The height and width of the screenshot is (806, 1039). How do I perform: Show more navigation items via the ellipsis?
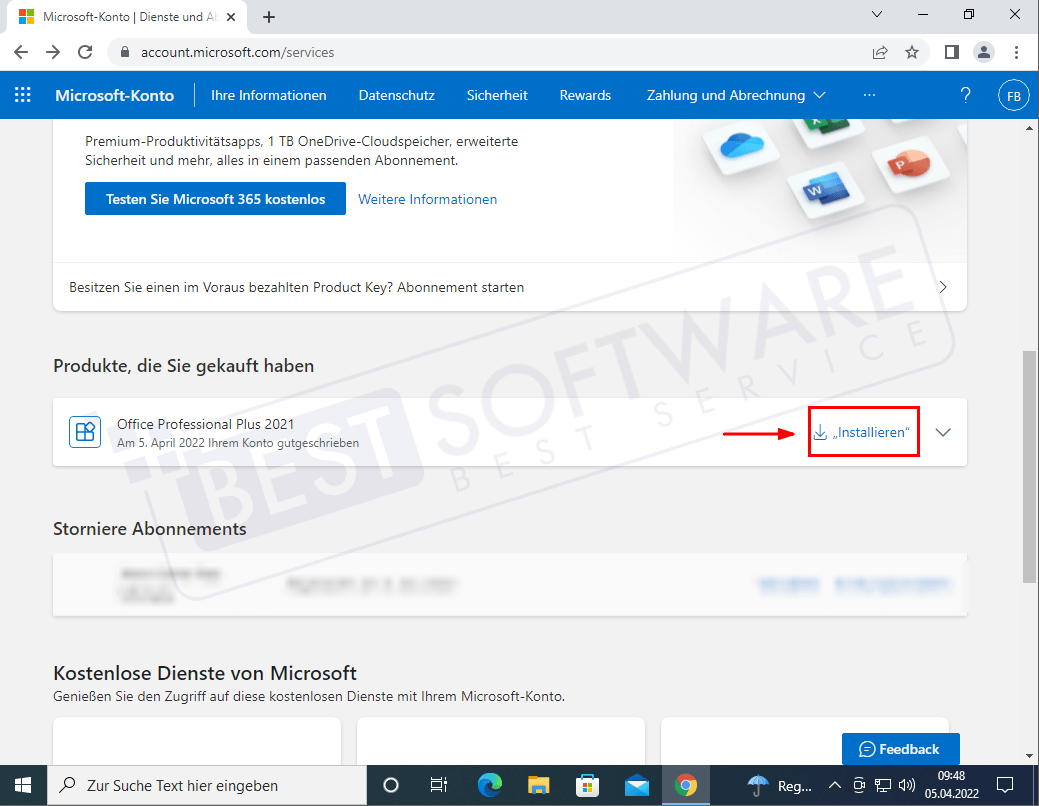coord(869,95)
